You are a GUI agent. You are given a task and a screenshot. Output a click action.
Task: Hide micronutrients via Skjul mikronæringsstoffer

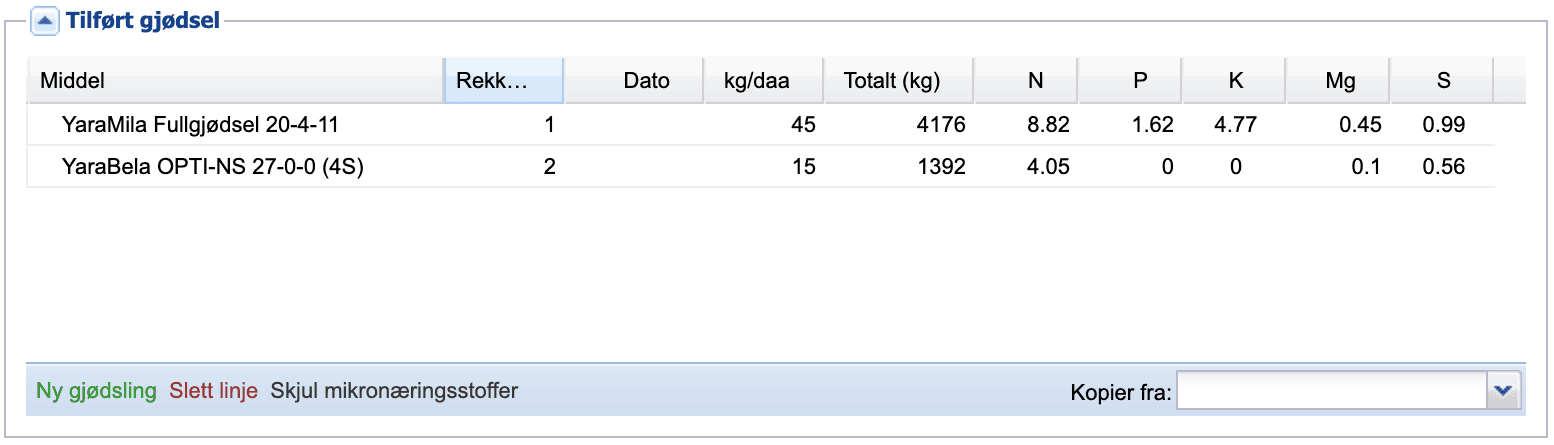click(395, 391)
